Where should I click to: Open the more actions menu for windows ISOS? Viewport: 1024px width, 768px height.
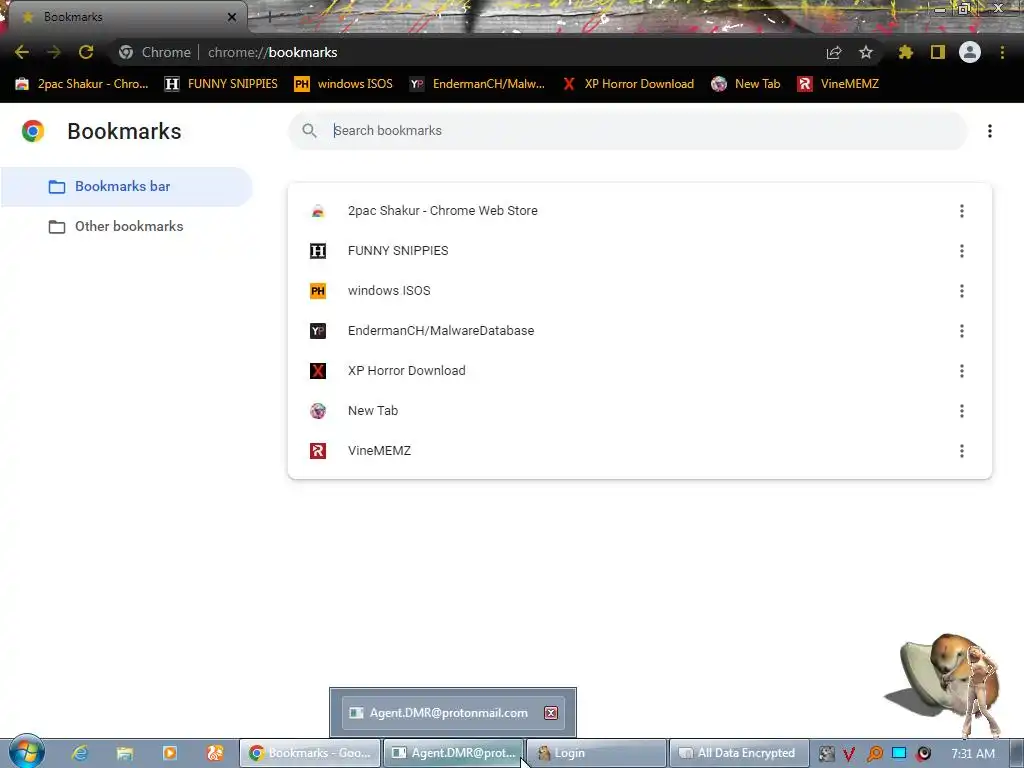[962, 291]
